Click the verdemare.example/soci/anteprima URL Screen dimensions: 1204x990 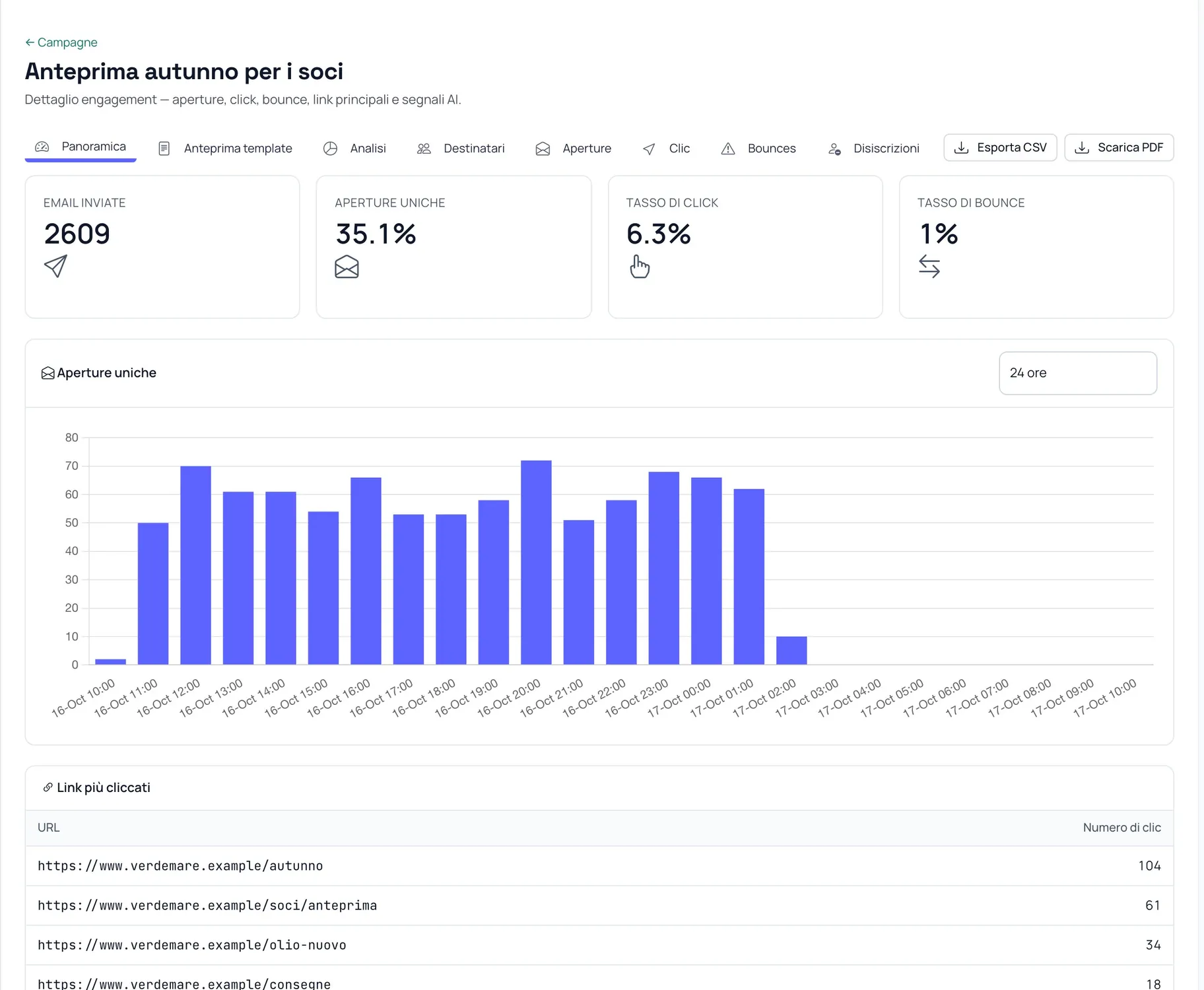207,906
